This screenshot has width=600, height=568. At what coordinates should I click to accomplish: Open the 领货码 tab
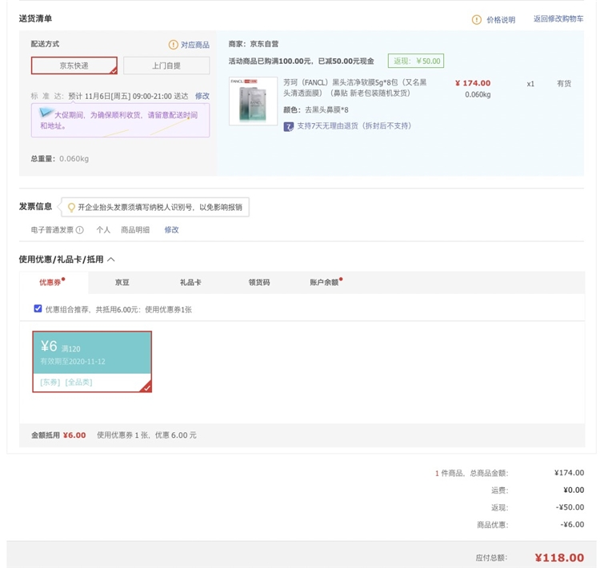coord(259,283)
